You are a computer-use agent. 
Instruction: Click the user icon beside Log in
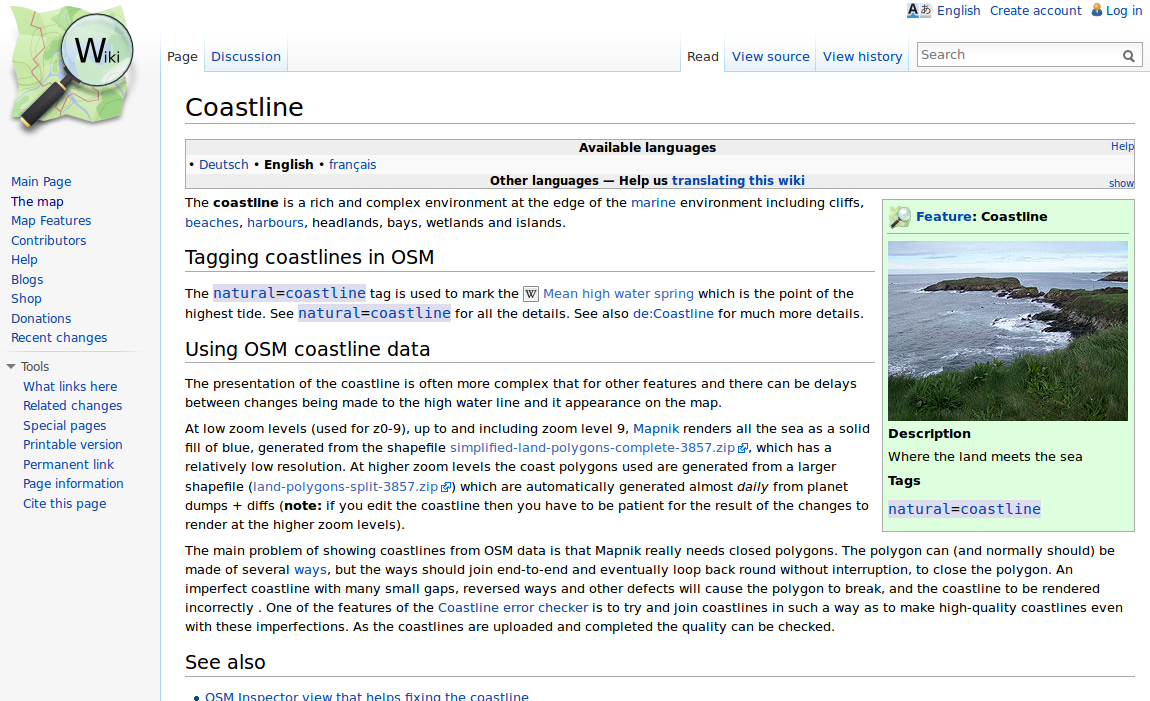coord(1096,10)
